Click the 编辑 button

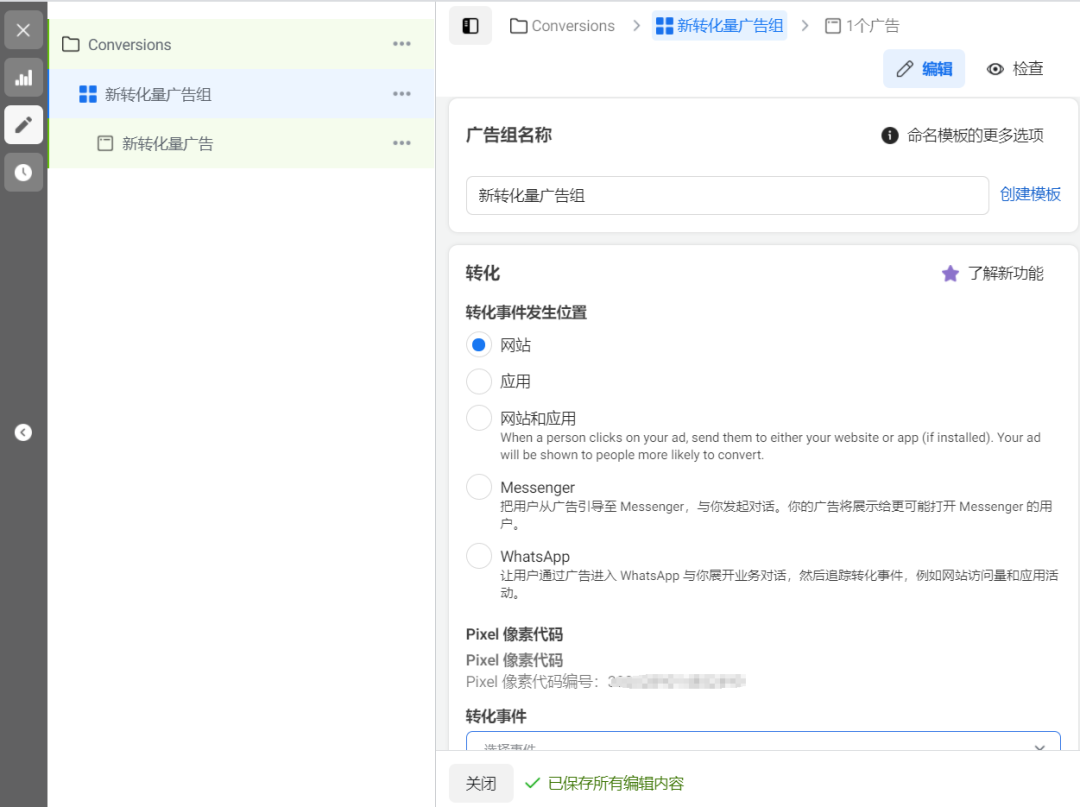coord(924,69)
